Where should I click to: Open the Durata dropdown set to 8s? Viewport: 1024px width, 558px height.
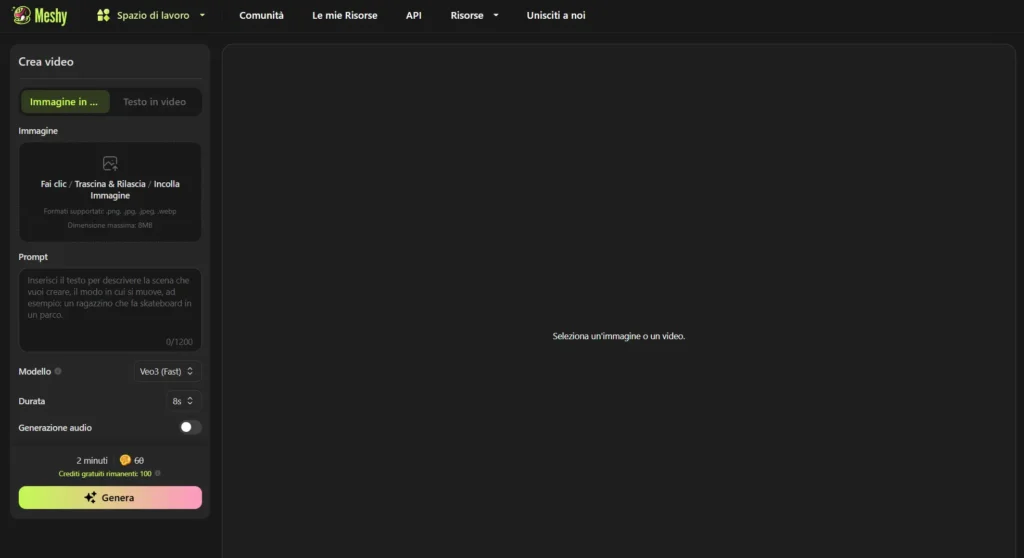coord(183,401)
